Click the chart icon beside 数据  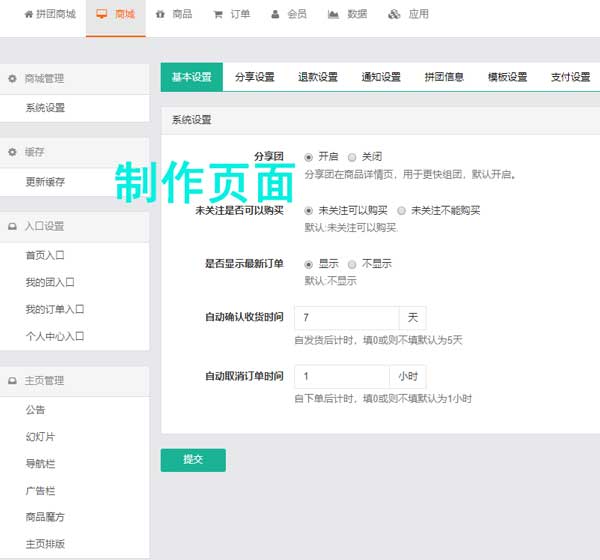tap(333, 15)
